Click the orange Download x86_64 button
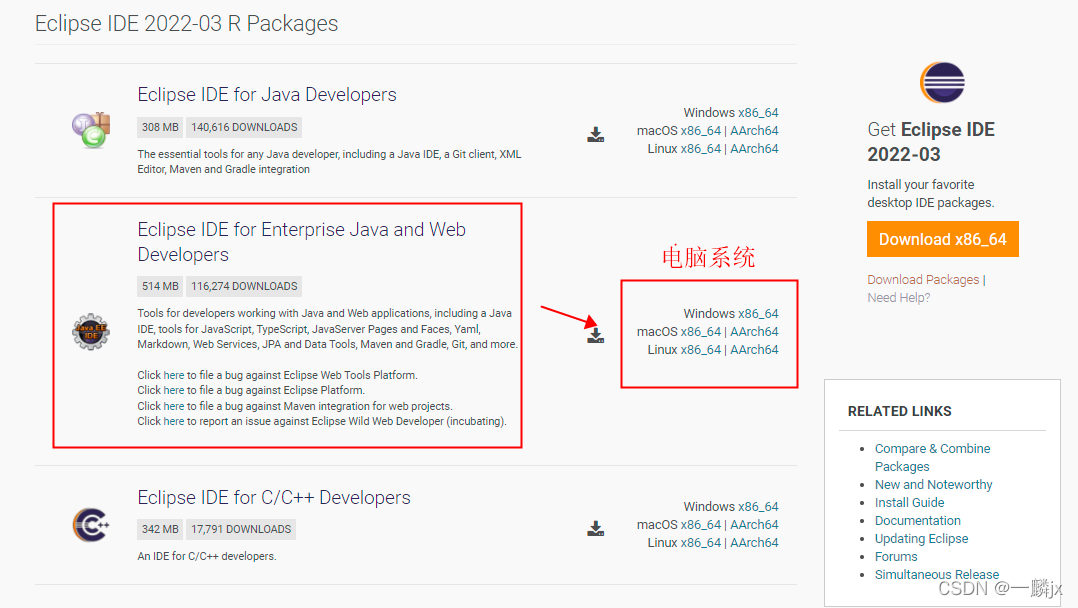This screenshot has height=608, width=1078. pos(943,239)
